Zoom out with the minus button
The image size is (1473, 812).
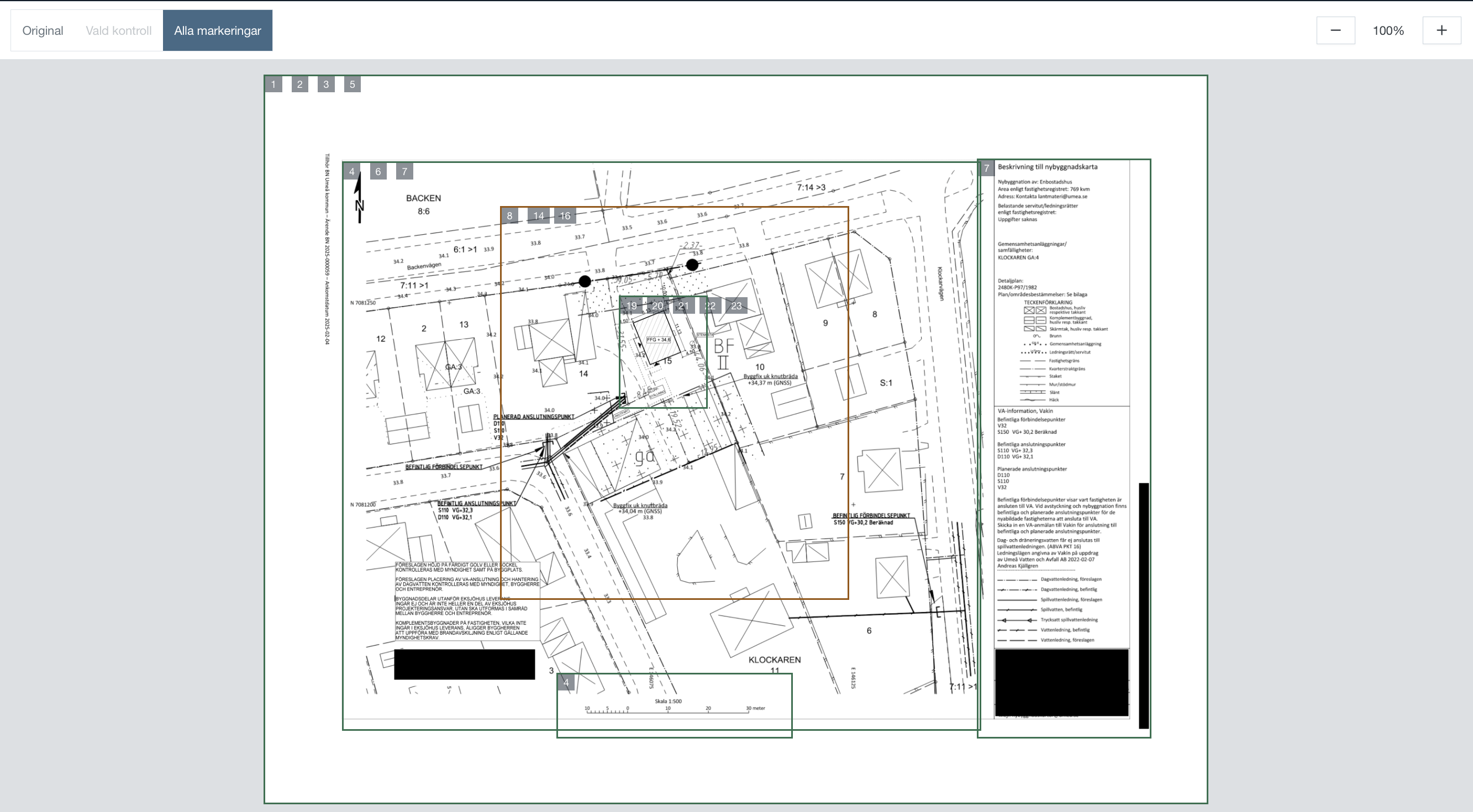click(x=1335, y=30)
